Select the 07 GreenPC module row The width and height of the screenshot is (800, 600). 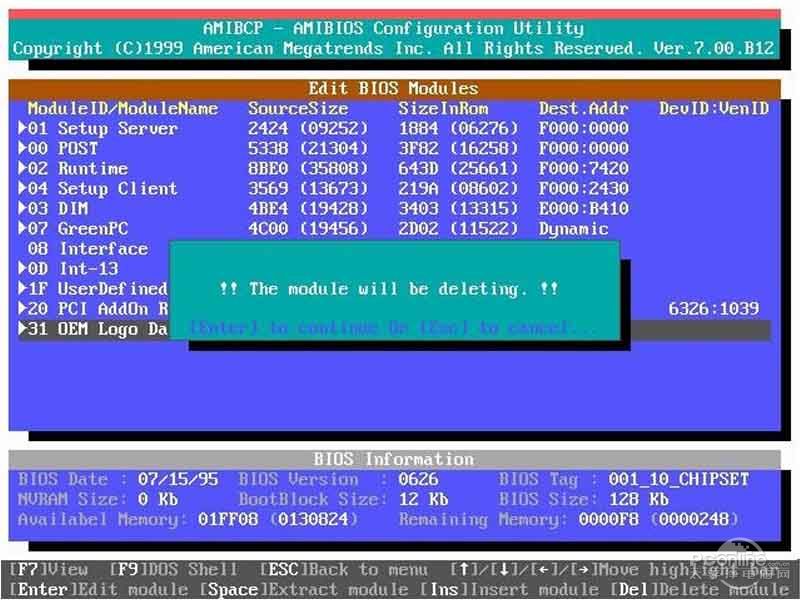tap(394, 229)
